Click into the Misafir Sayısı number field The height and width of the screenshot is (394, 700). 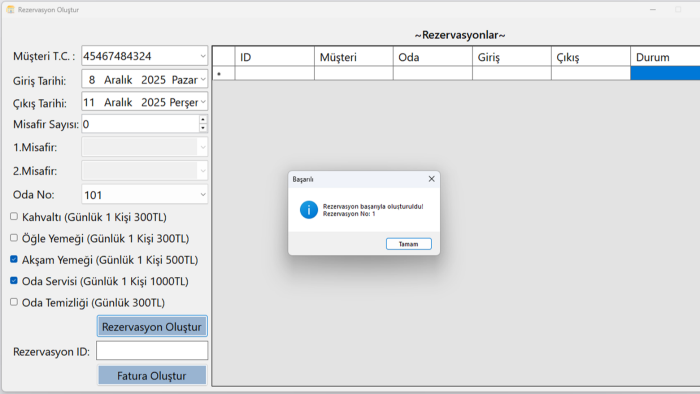click(140, 124)
